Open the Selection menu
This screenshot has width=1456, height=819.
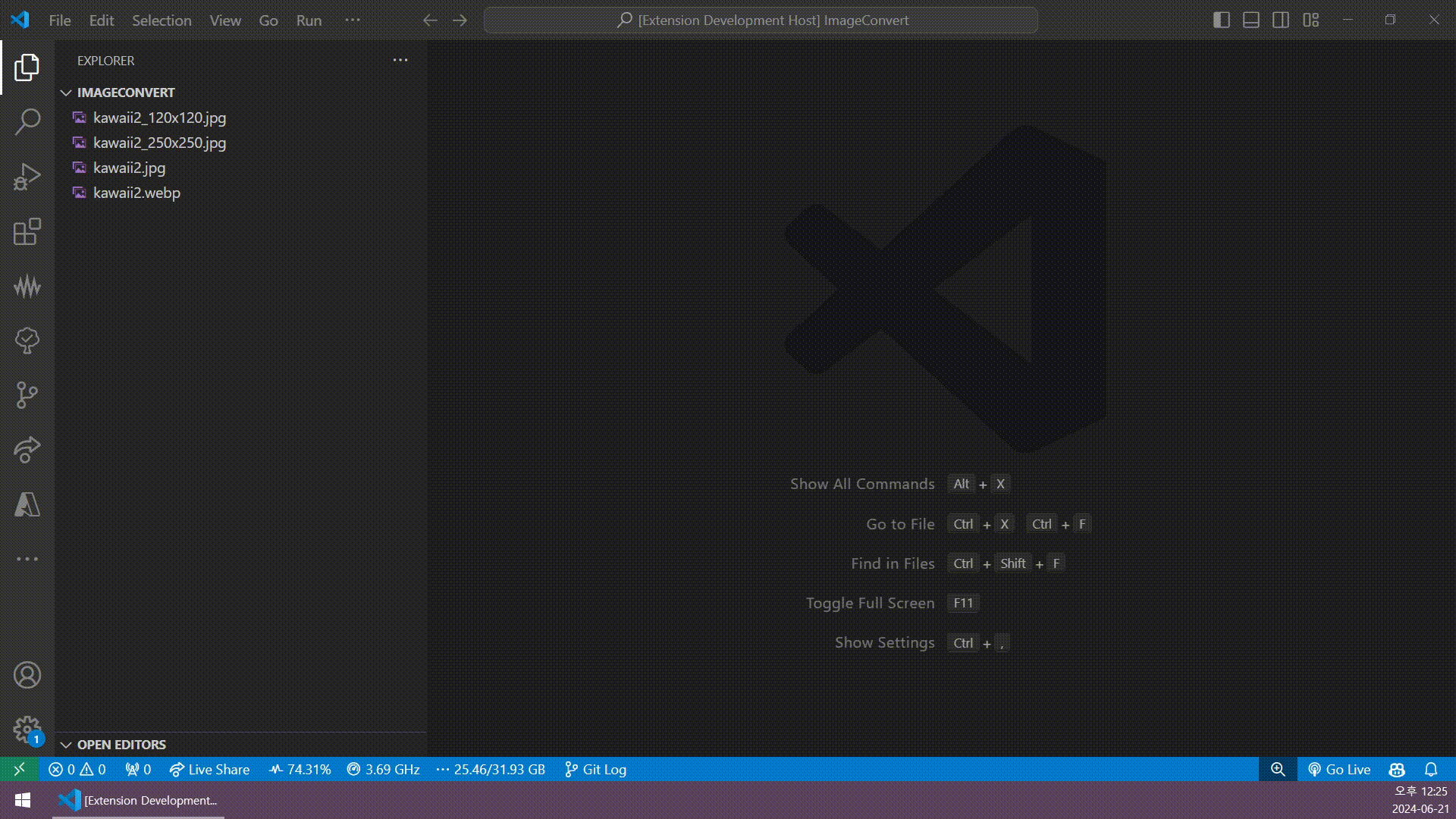coord(162,20)
